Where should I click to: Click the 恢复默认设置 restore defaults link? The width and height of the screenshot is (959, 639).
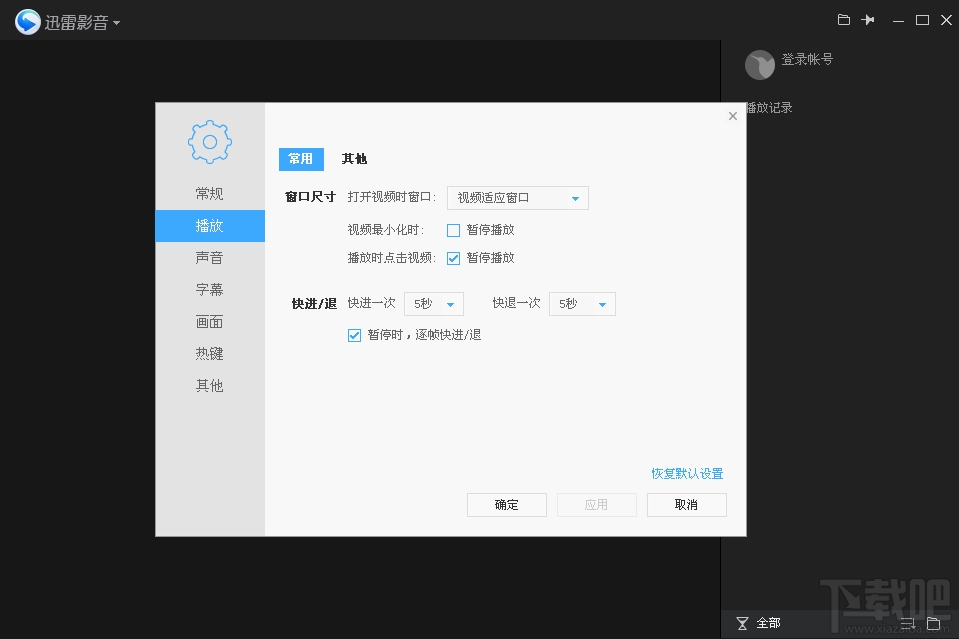[688, 473]
